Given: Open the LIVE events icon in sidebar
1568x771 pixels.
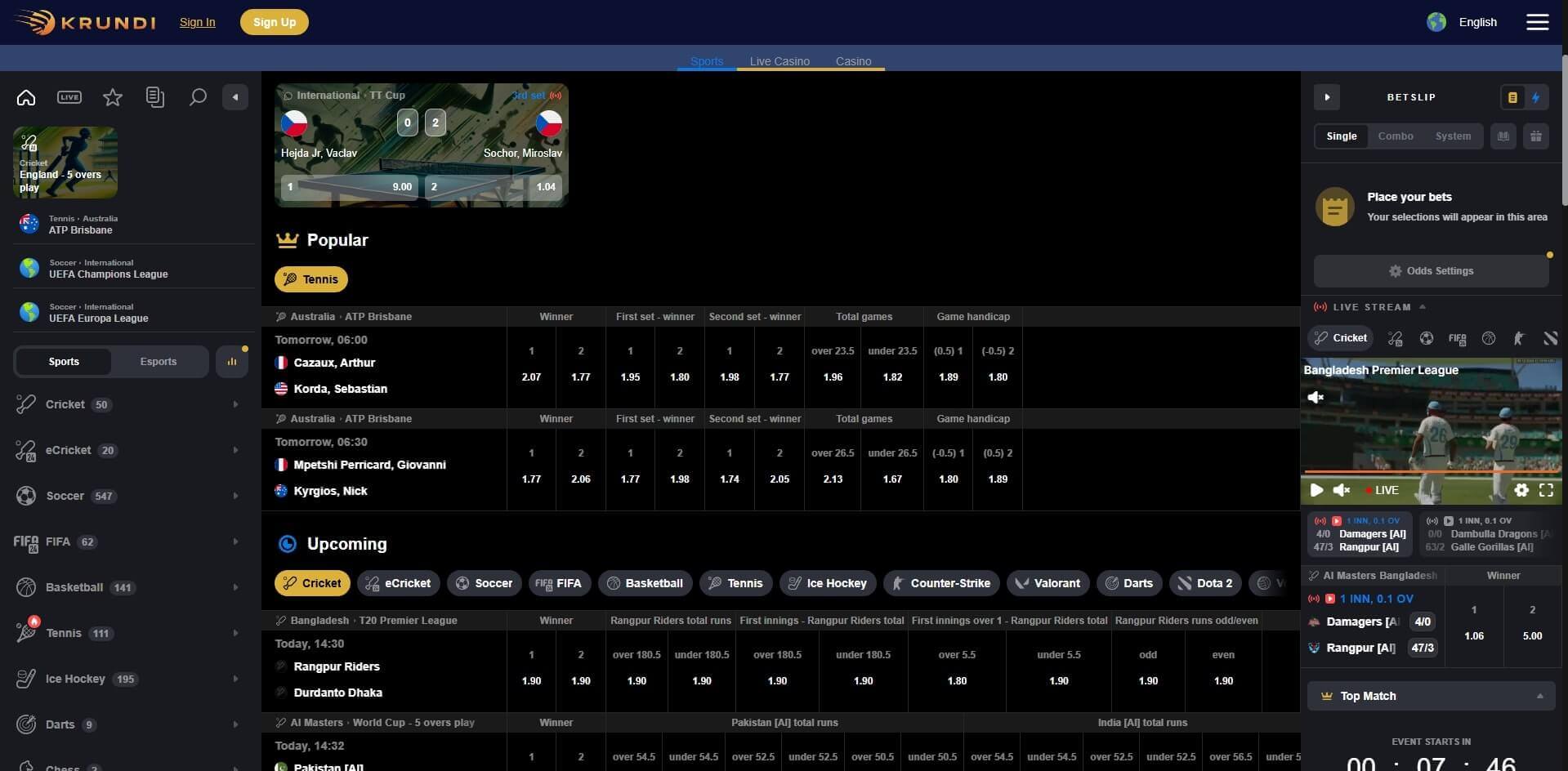Looking at the screenshot, I should (x=69, y=97).
